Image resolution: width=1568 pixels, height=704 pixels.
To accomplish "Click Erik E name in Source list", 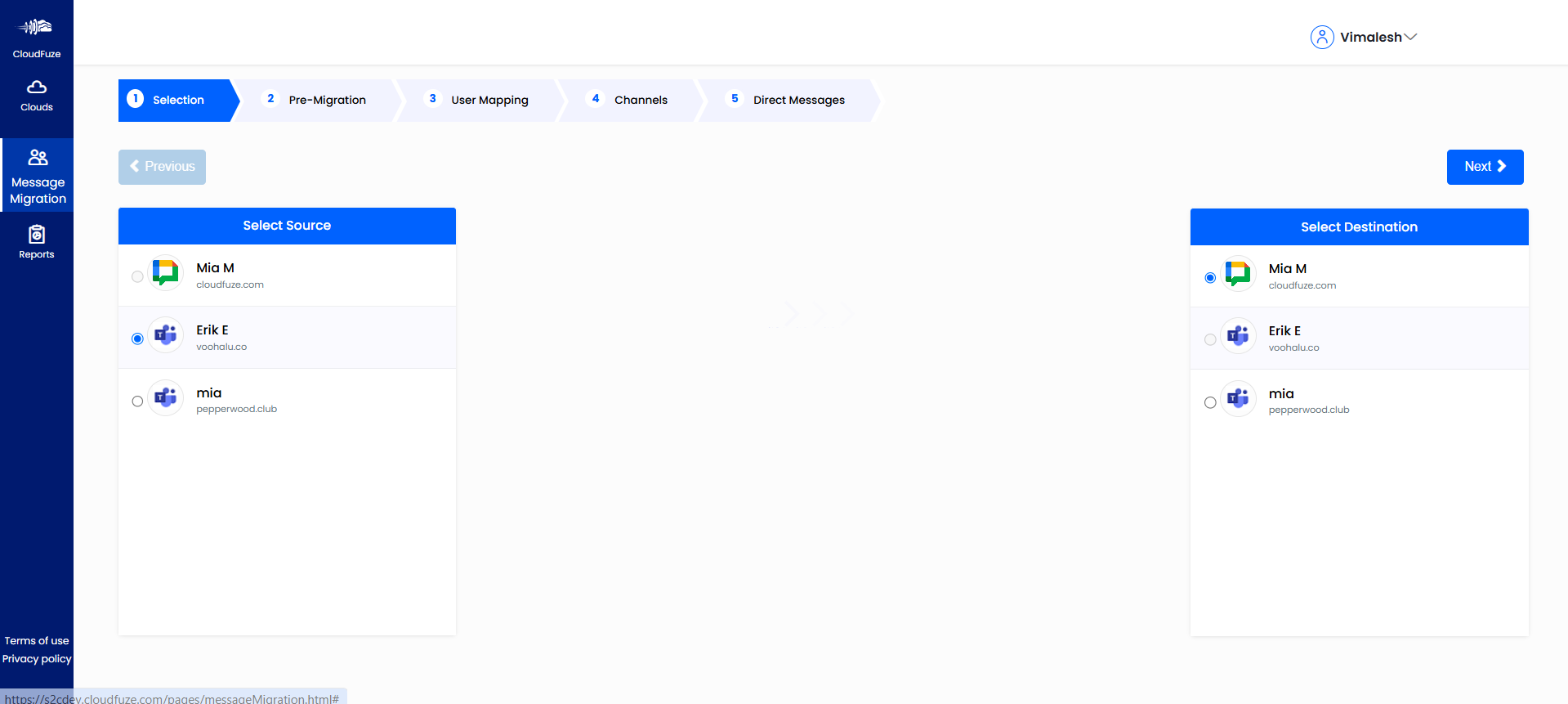I will tap(212, 330).
